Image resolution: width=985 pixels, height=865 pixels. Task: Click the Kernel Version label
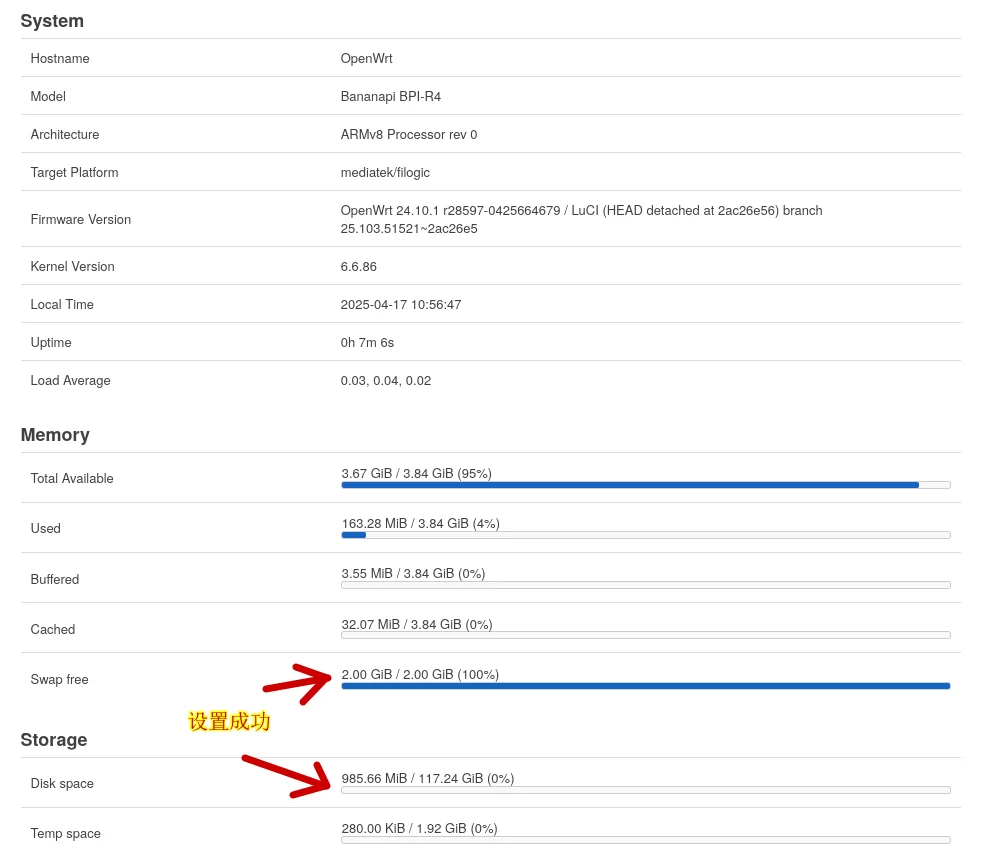tap(72, 266)
